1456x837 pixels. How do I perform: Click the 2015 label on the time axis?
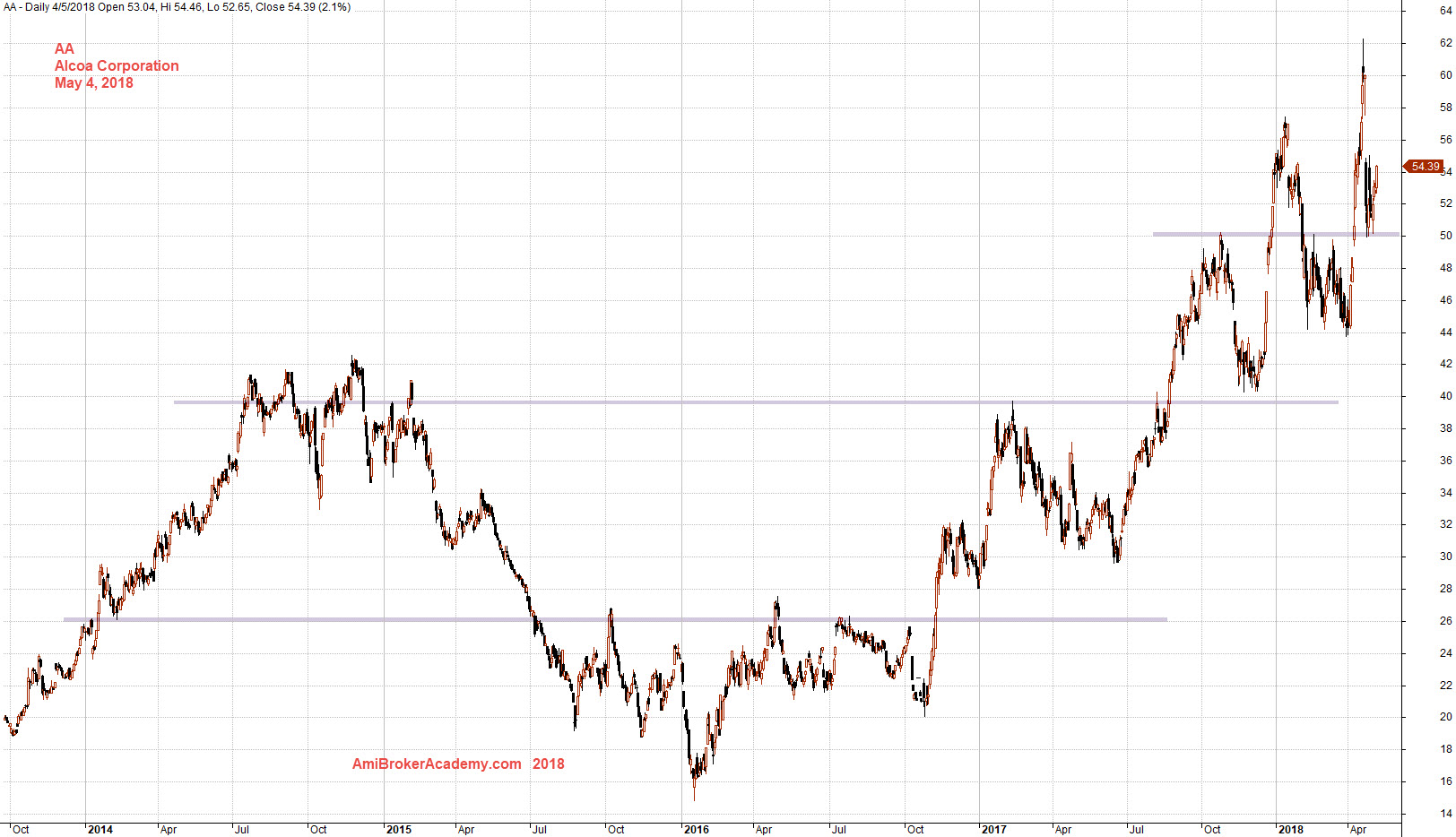(x=399, y=830)
